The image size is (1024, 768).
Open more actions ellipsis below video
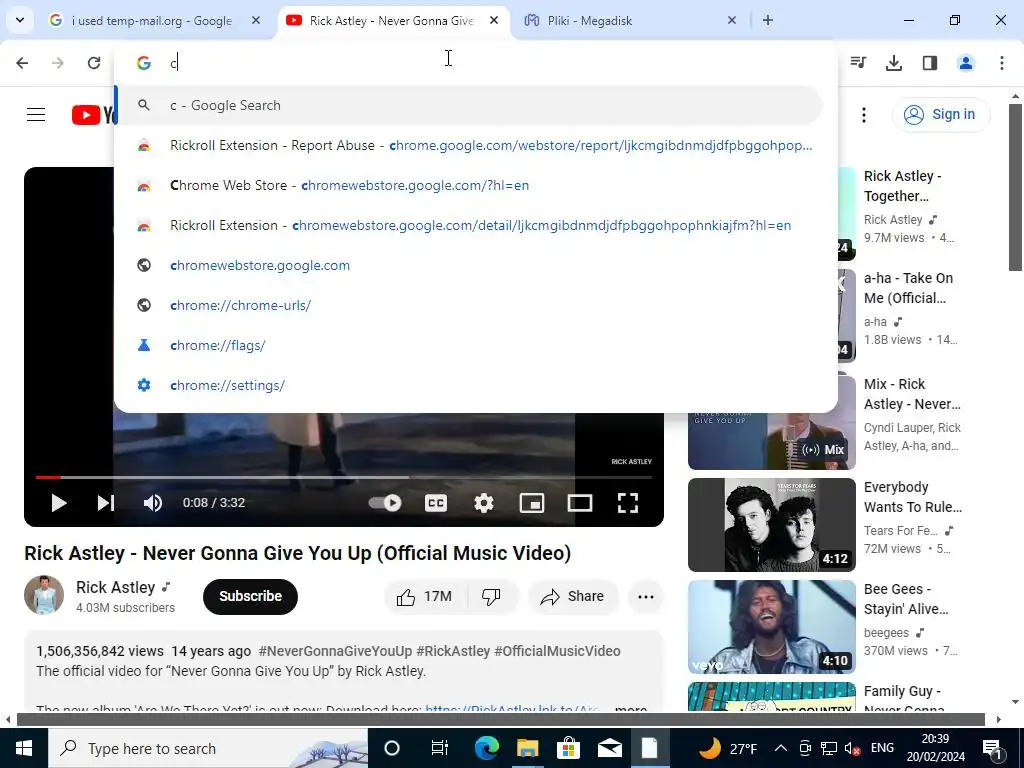tap(646, 596)
